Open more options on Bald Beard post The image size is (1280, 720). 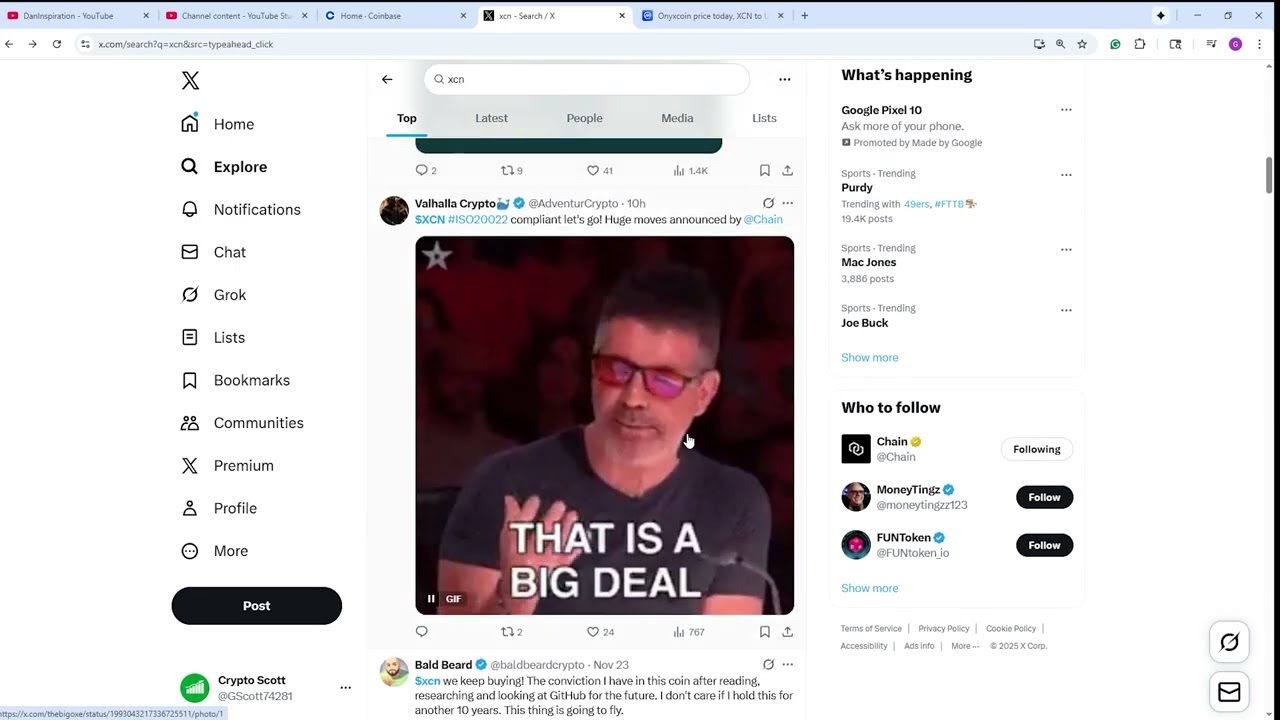coord(788,664)
